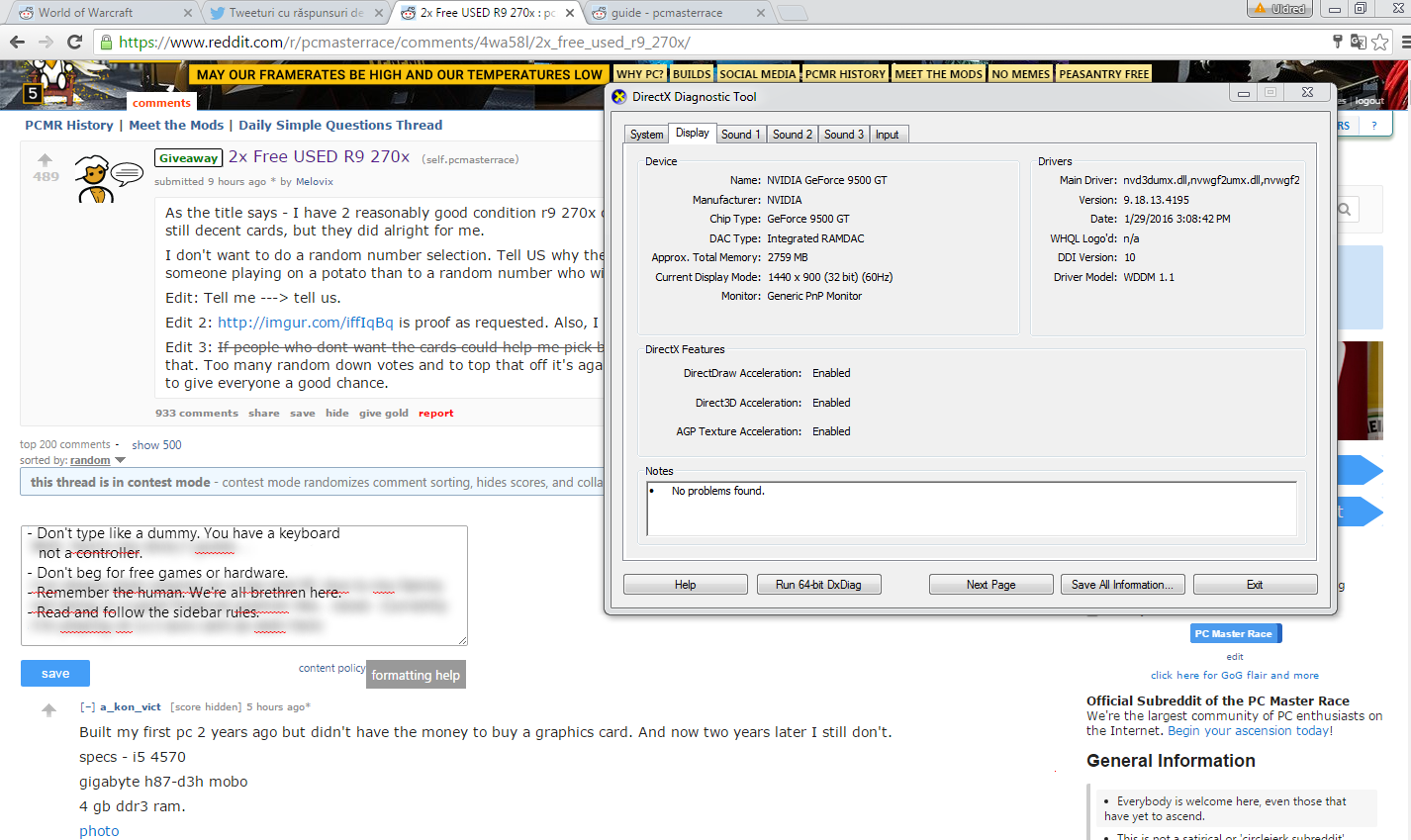Open the System tab in DirectX Diagnostic Tool
Image resolution: width=1411 pixels, height=840 pixels.
(647, 135)
